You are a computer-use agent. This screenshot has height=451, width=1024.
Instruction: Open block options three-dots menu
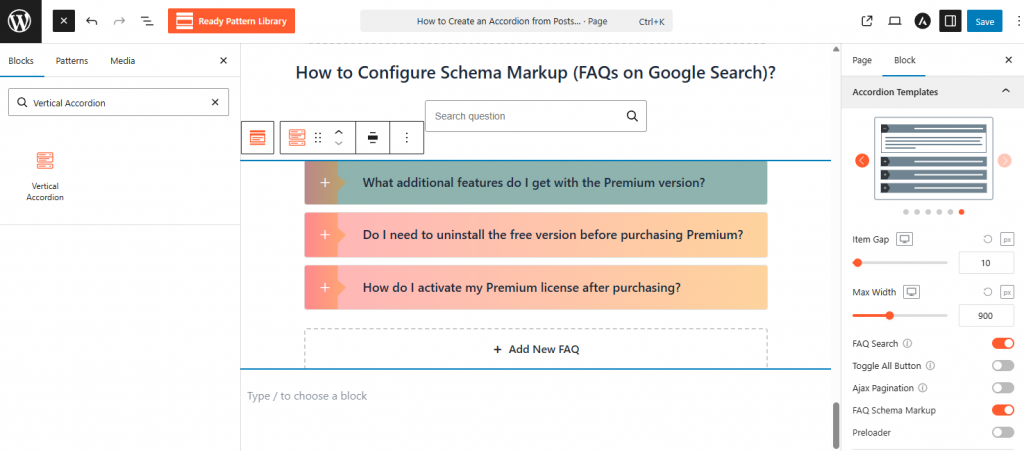click(406, 138)
